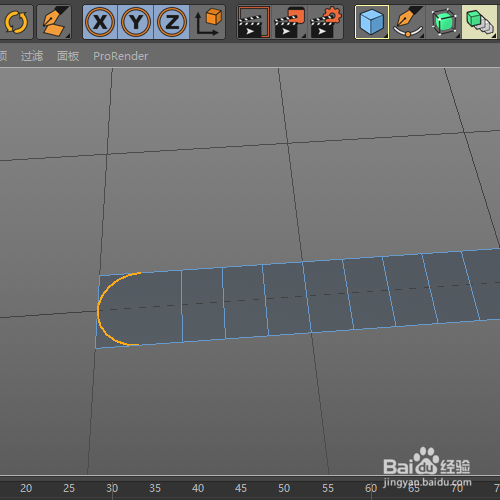Render the active view clapperboard
This screenshot has width=500, height=500.
254,22
